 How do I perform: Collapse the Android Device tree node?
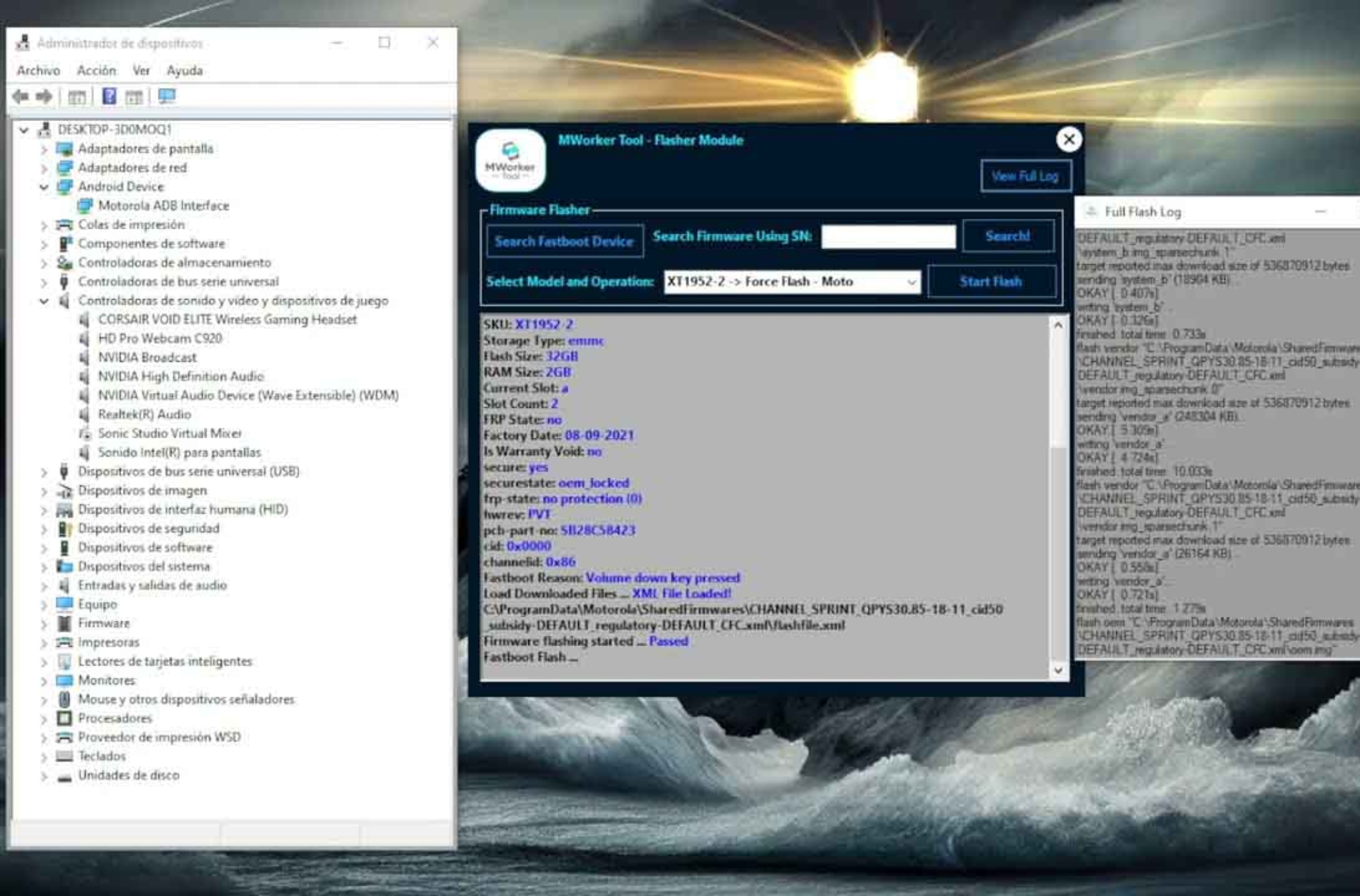click(x=44, y=187)
